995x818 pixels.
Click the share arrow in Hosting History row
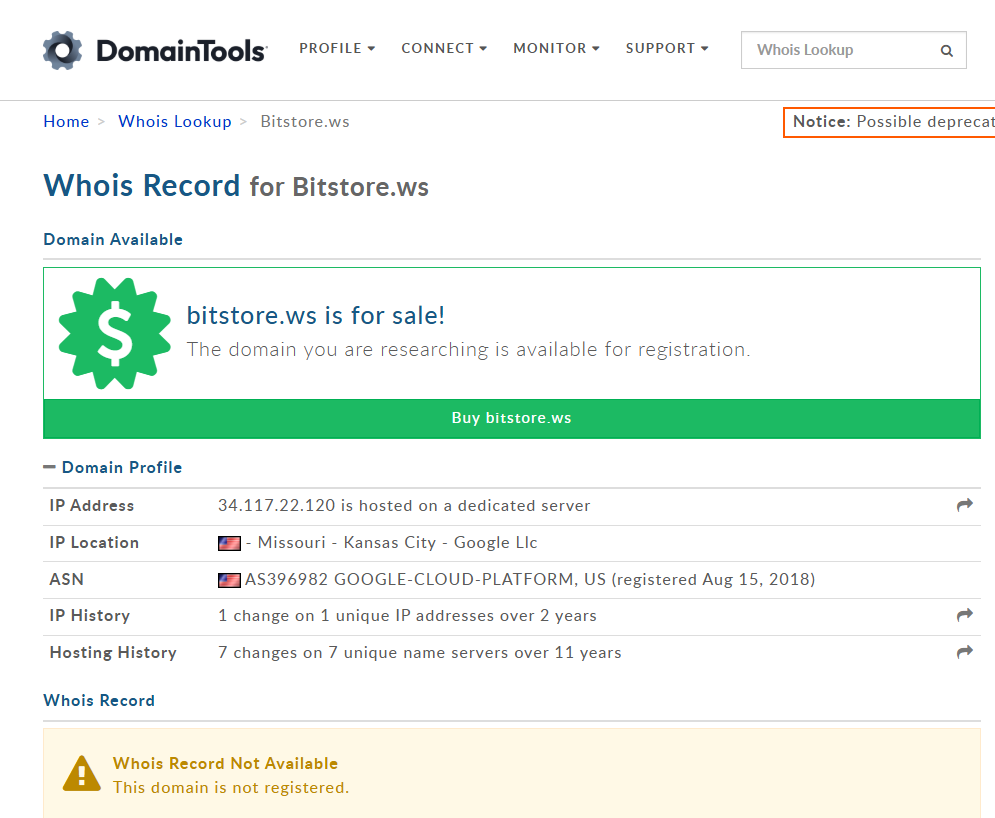coord(964,652)
